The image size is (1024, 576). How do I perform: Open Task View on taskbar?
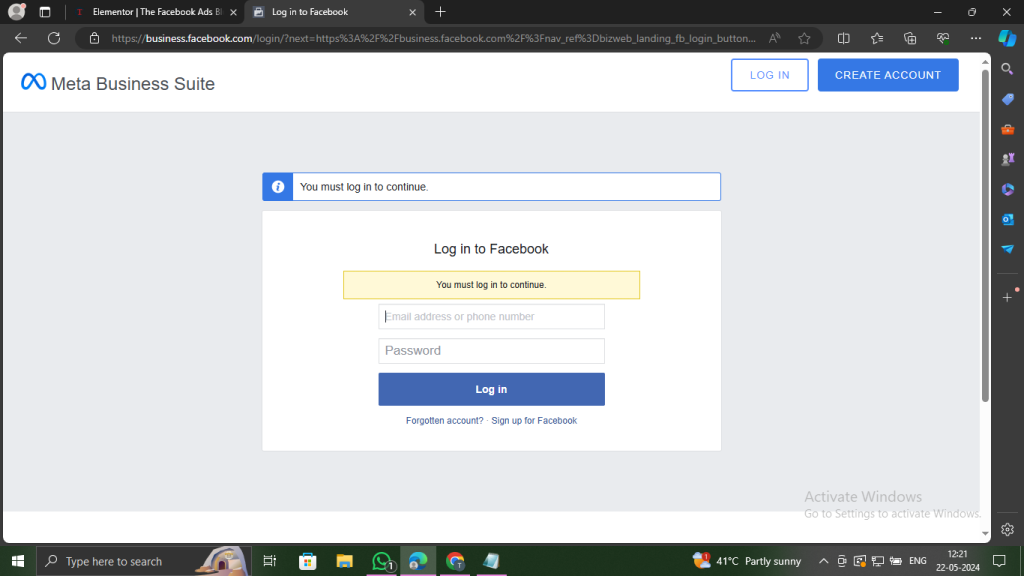point(269,561)
